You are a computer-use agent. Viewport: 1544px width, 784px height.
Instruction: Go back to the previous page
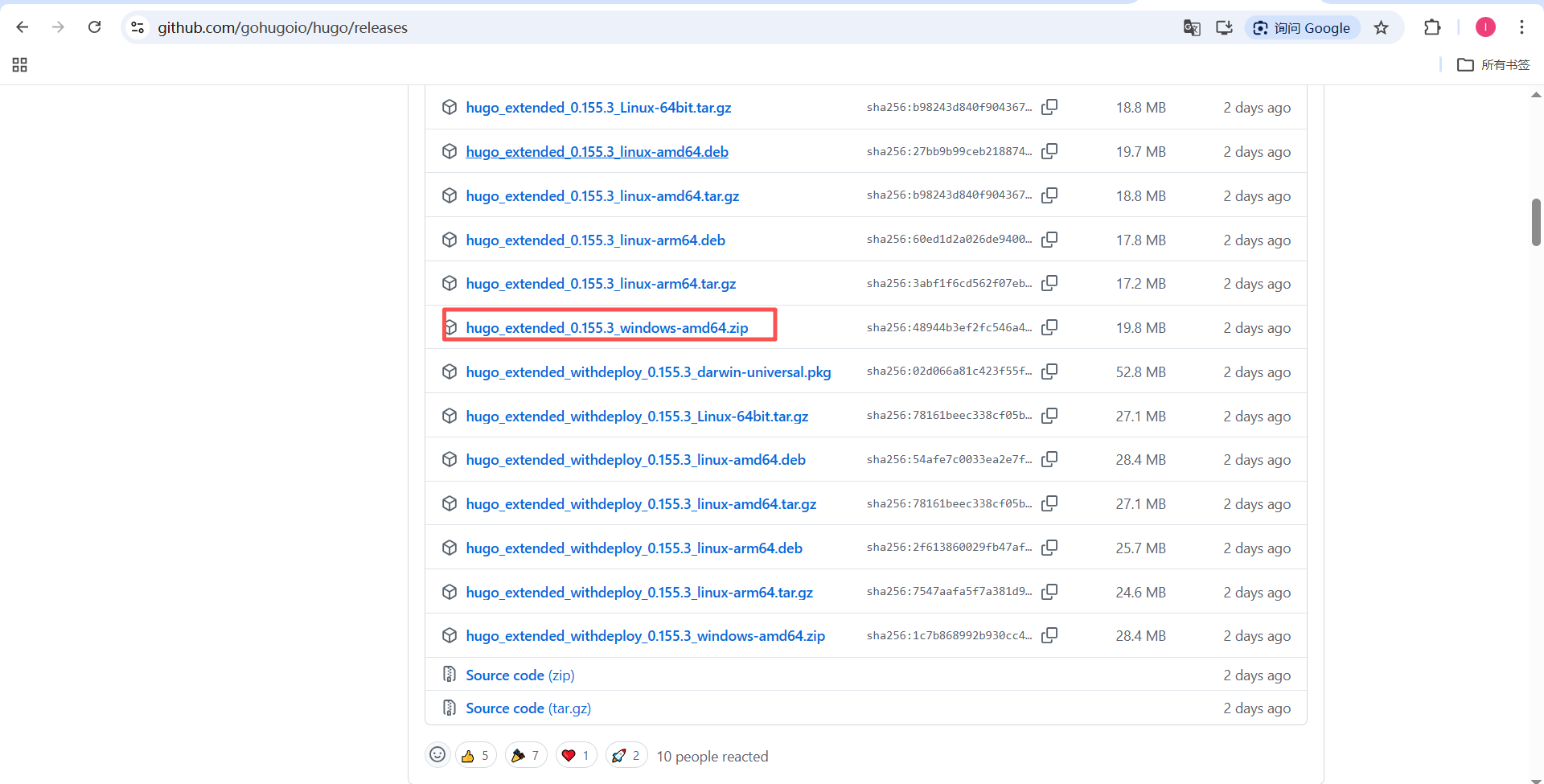coord(23,27)
